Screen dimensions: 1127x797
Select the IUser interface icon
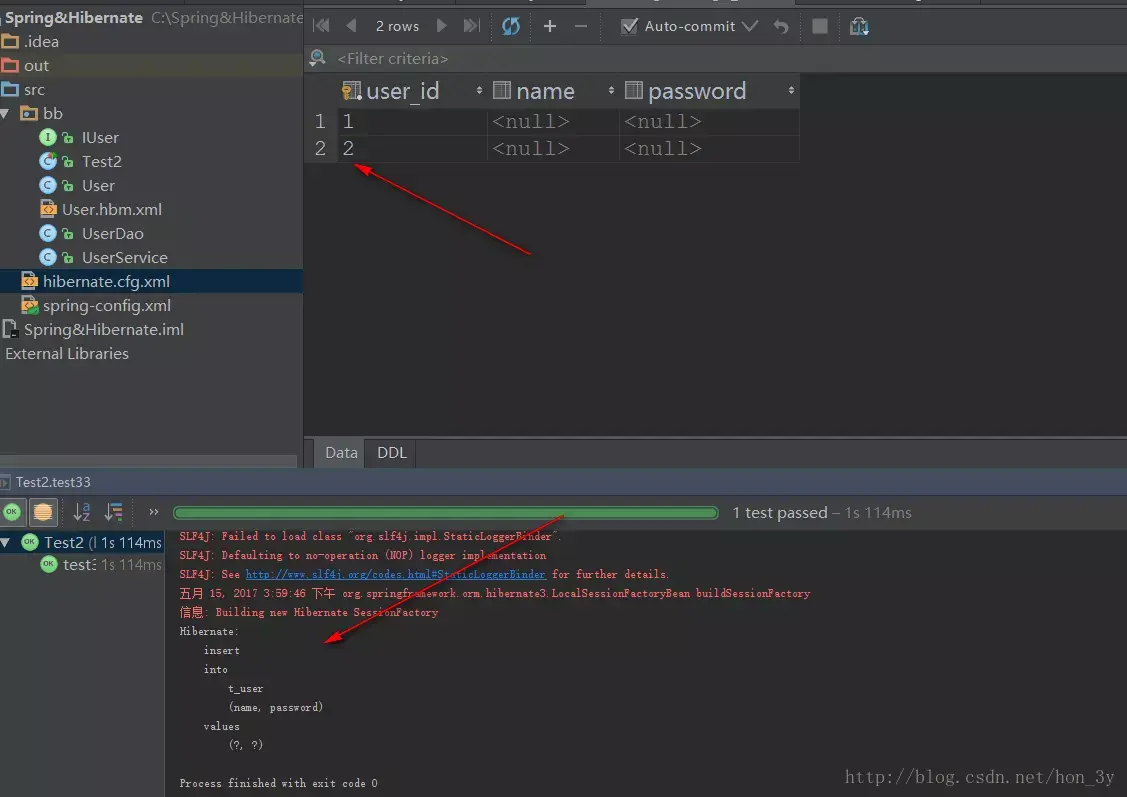click(47, 137)
